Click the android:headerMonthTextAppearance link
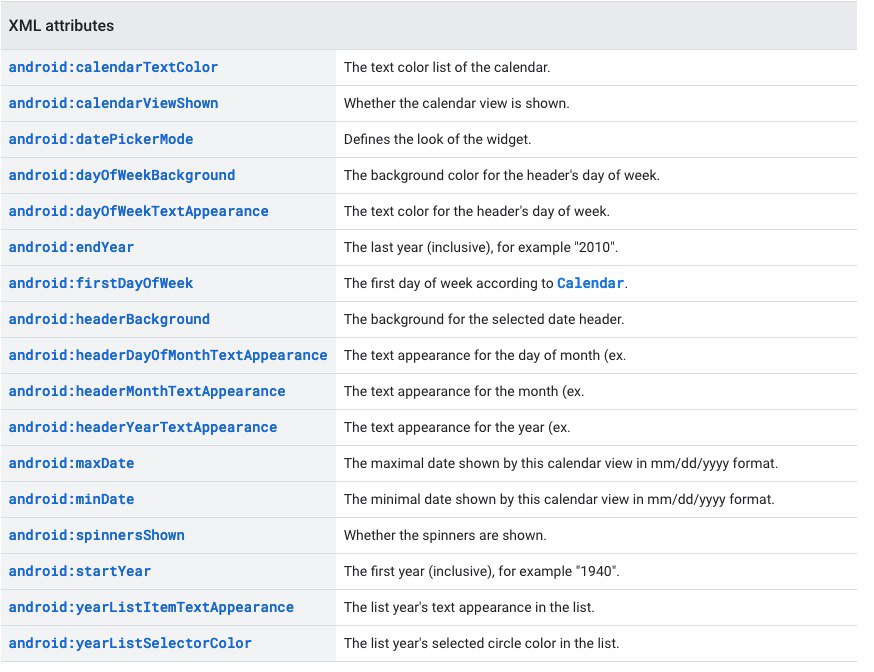The height and width of the screenshot is (672, 874). (147, 391)
